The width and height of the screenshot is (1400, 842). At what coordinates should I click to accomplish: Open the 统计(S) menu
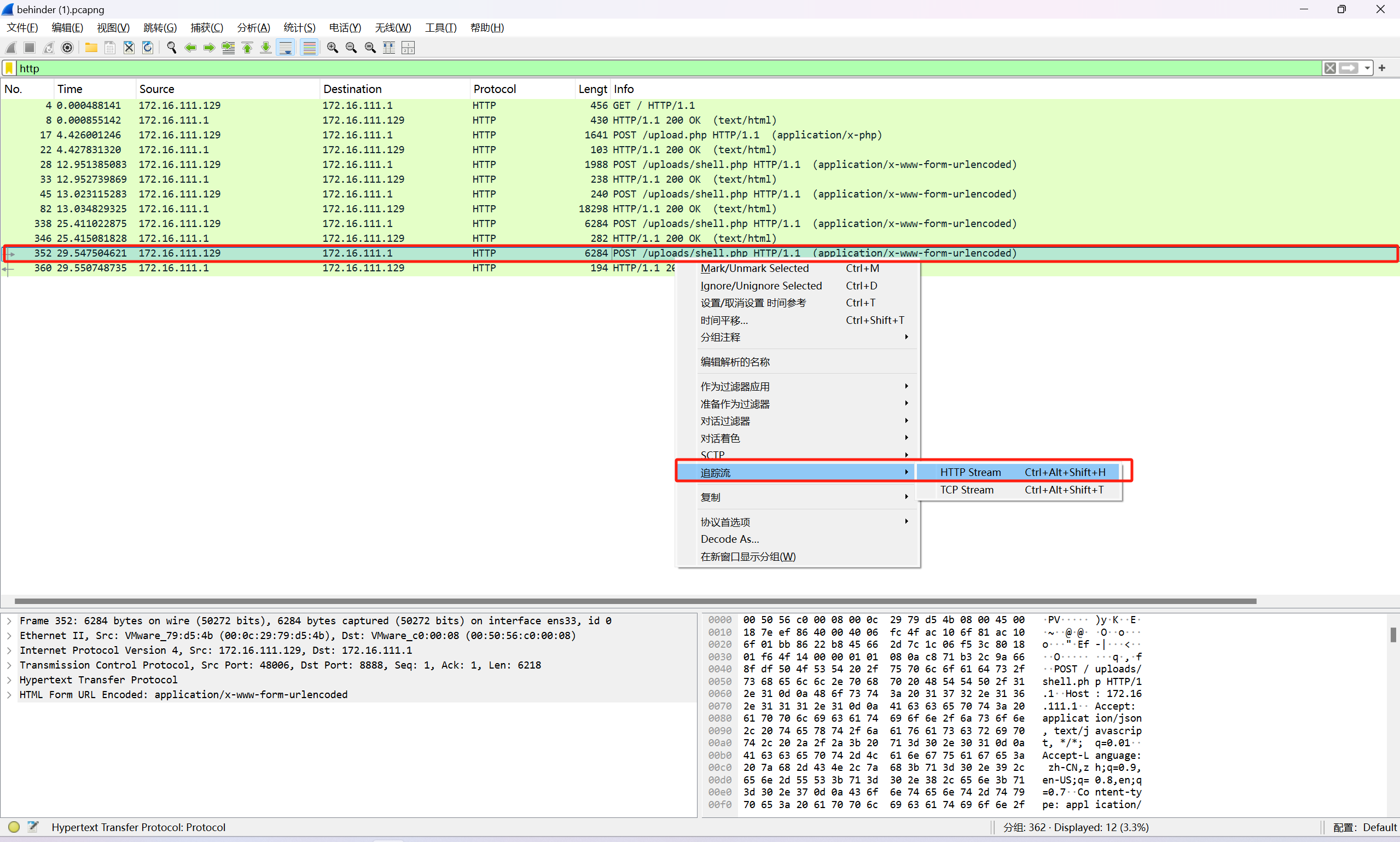(x=299, y=27)
